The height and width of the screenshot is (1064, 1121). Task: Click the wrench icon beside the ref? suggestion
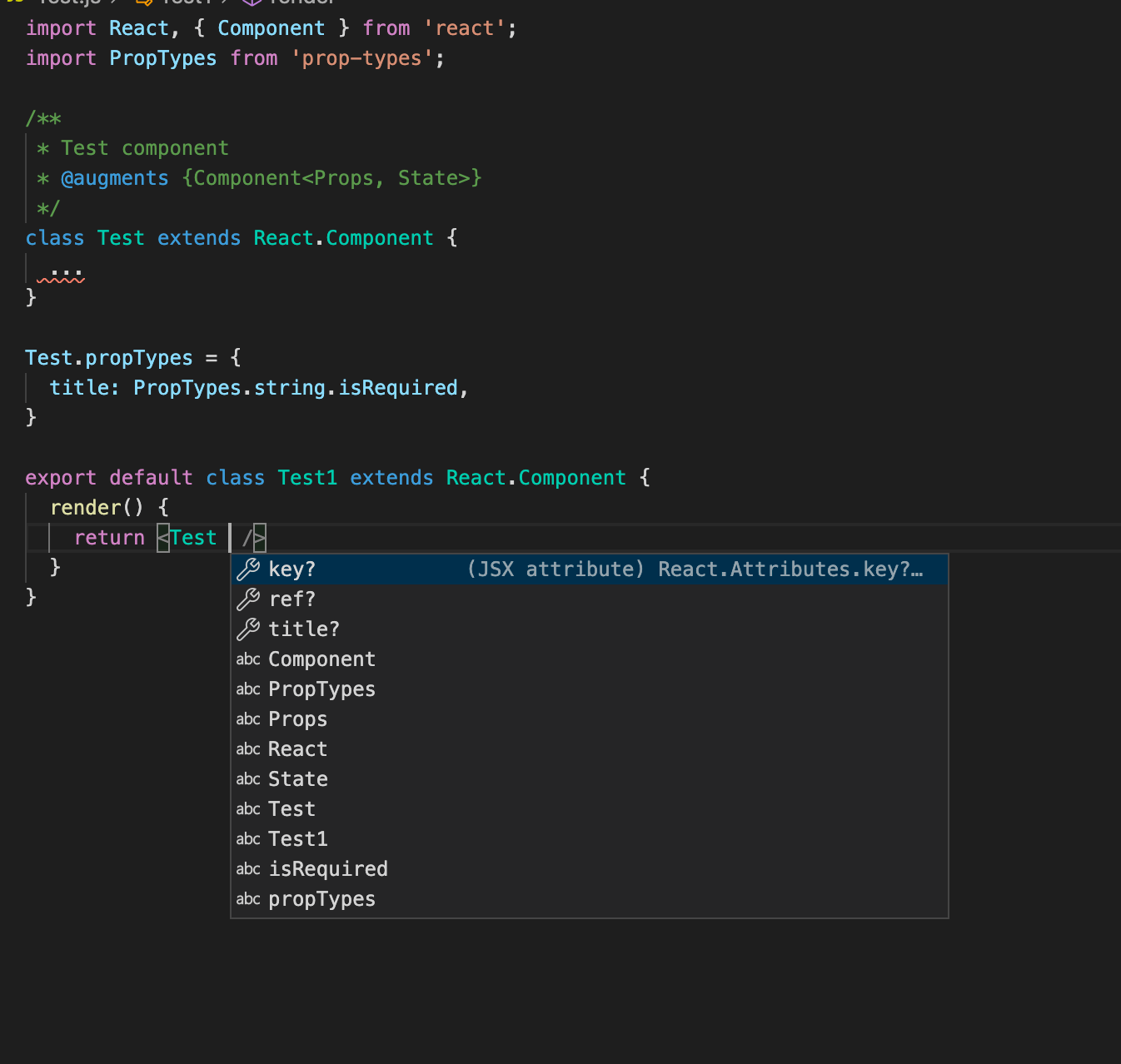pos(247,599)
